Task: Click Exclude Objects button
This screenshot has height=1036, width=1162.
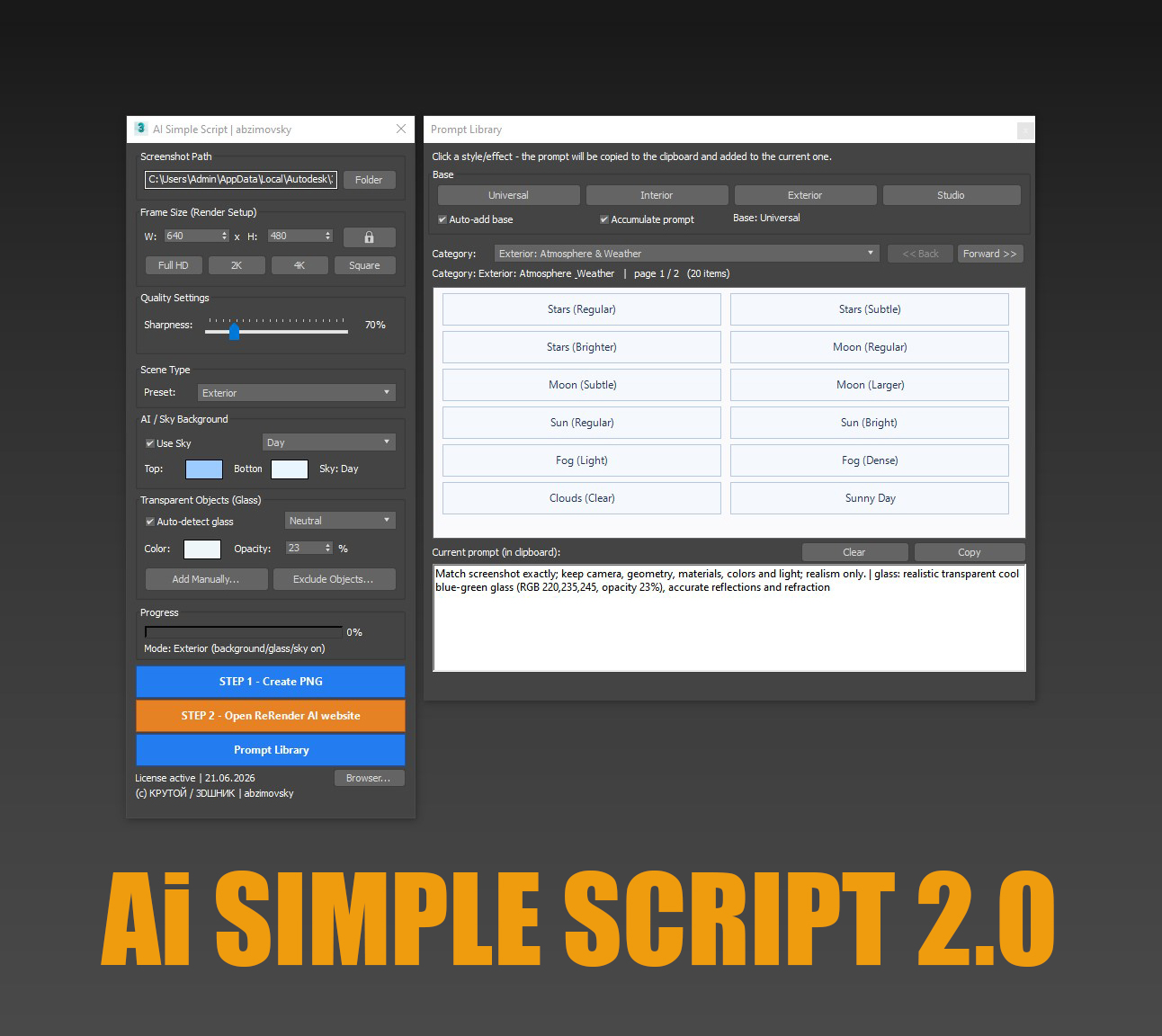Action: pyautogui.click(x=334, y=579)
